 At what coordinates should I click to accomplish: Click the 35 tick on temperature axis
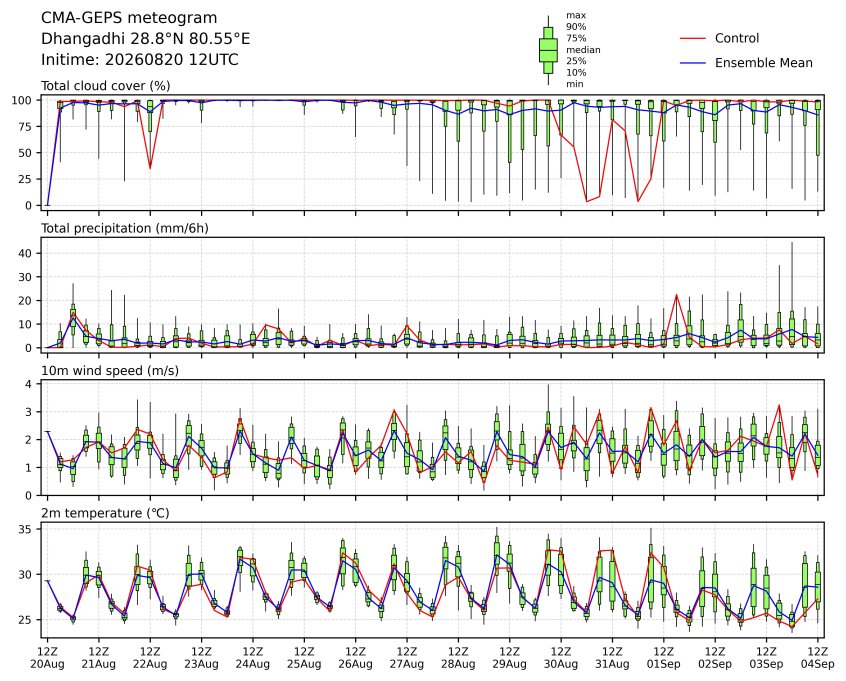[26, 529]
